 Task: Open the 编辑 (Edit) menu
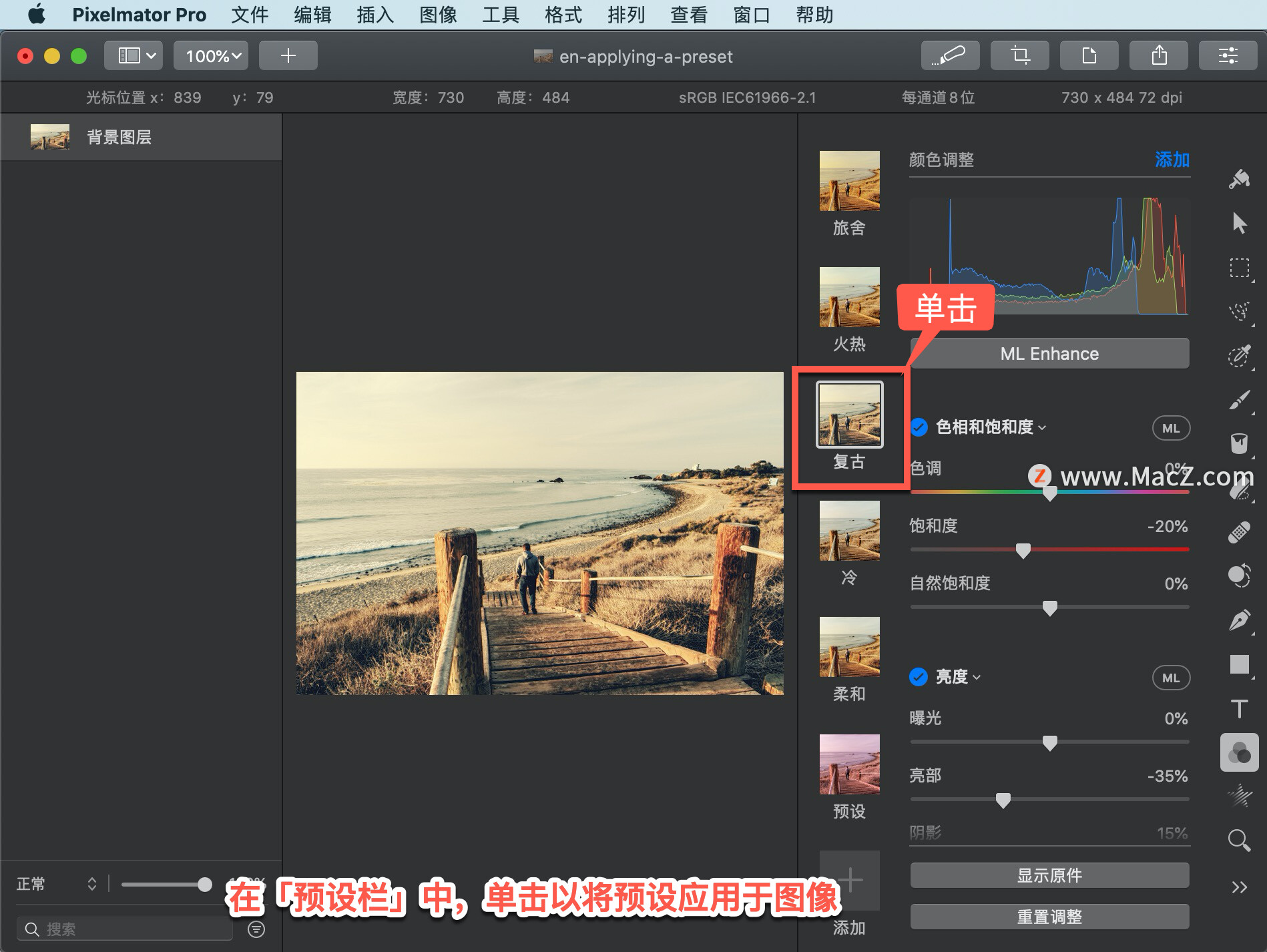pos(312,14)
